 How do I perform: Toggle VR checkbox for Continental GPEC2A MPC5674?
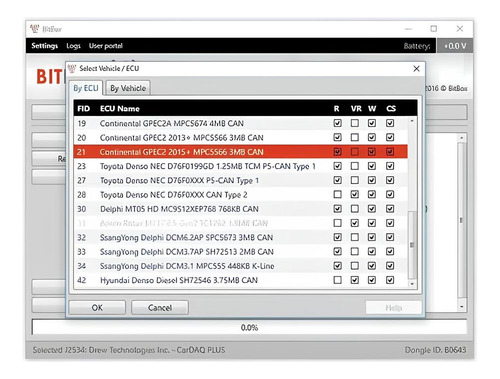(x=355, y=123)
